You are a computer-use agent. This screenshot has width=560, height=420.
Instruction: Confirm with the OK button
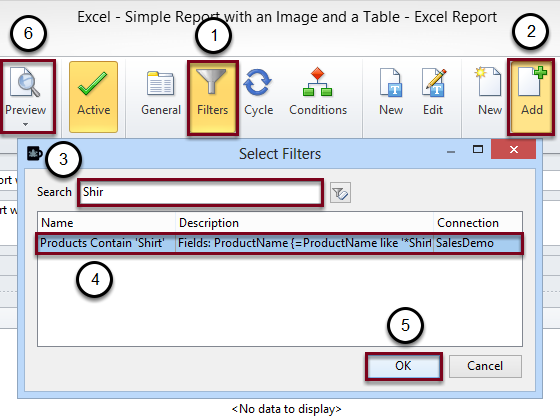click(404, 366)
